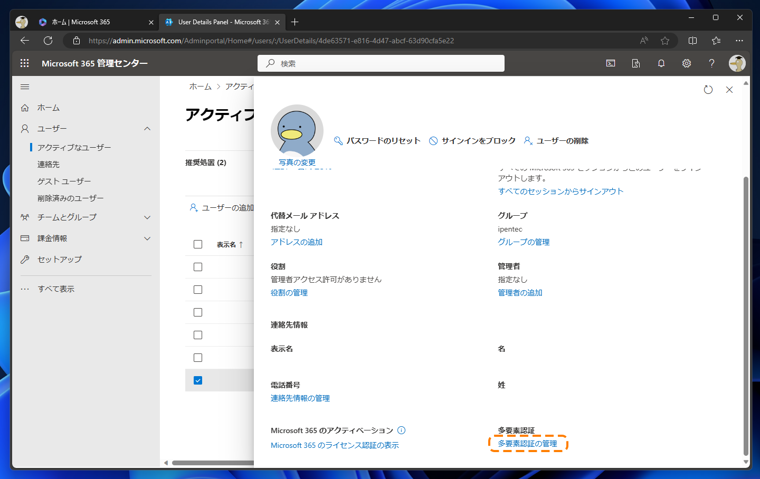
Task: Close the user details panel
Action: 729,90
